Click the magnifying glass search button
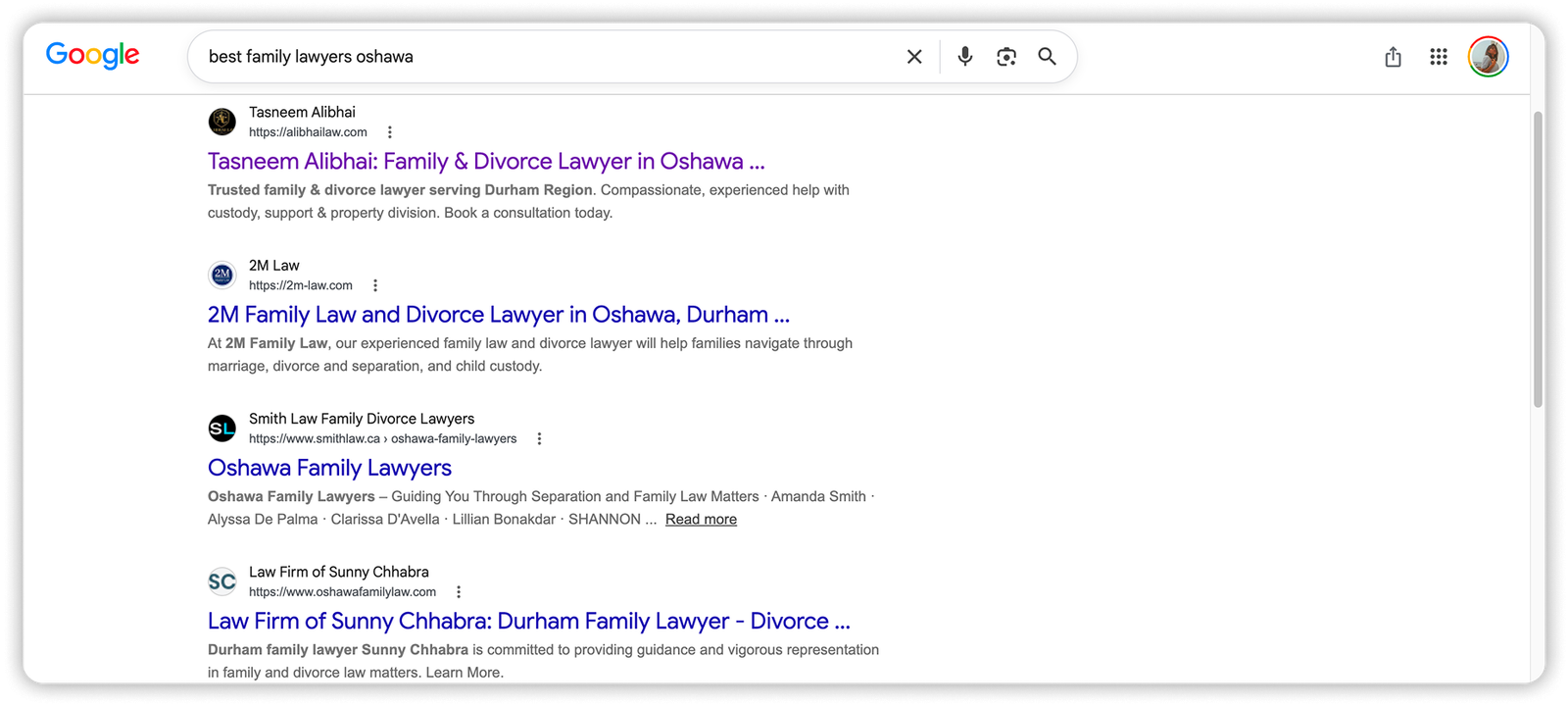 click(x=1048, y=57)
